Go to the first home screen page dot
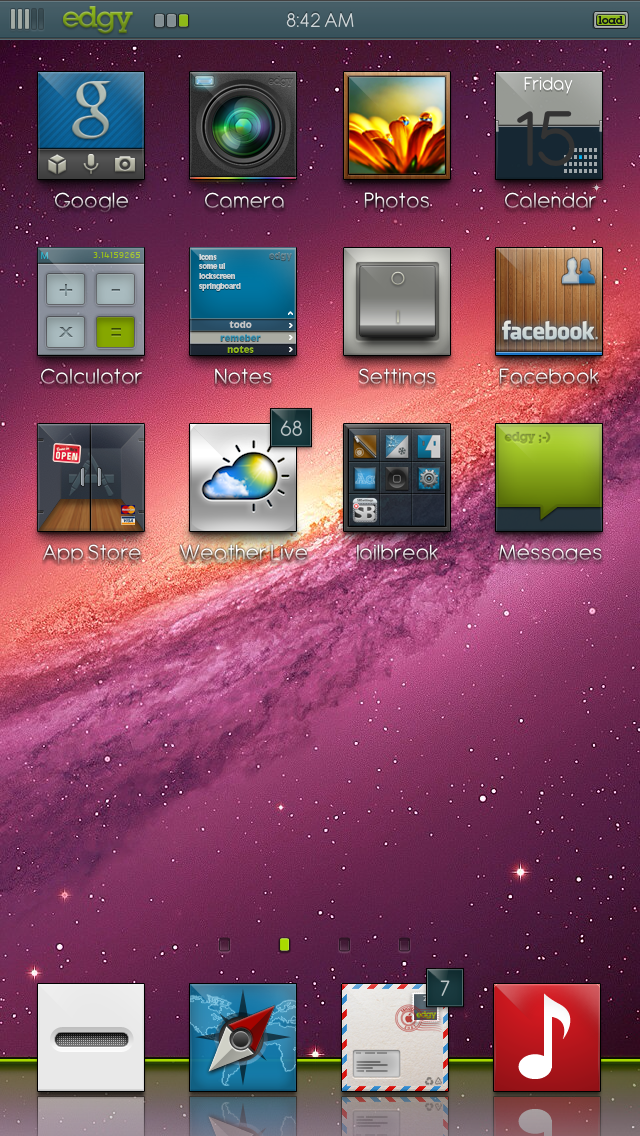640x1136 pixels. point(225,944)
